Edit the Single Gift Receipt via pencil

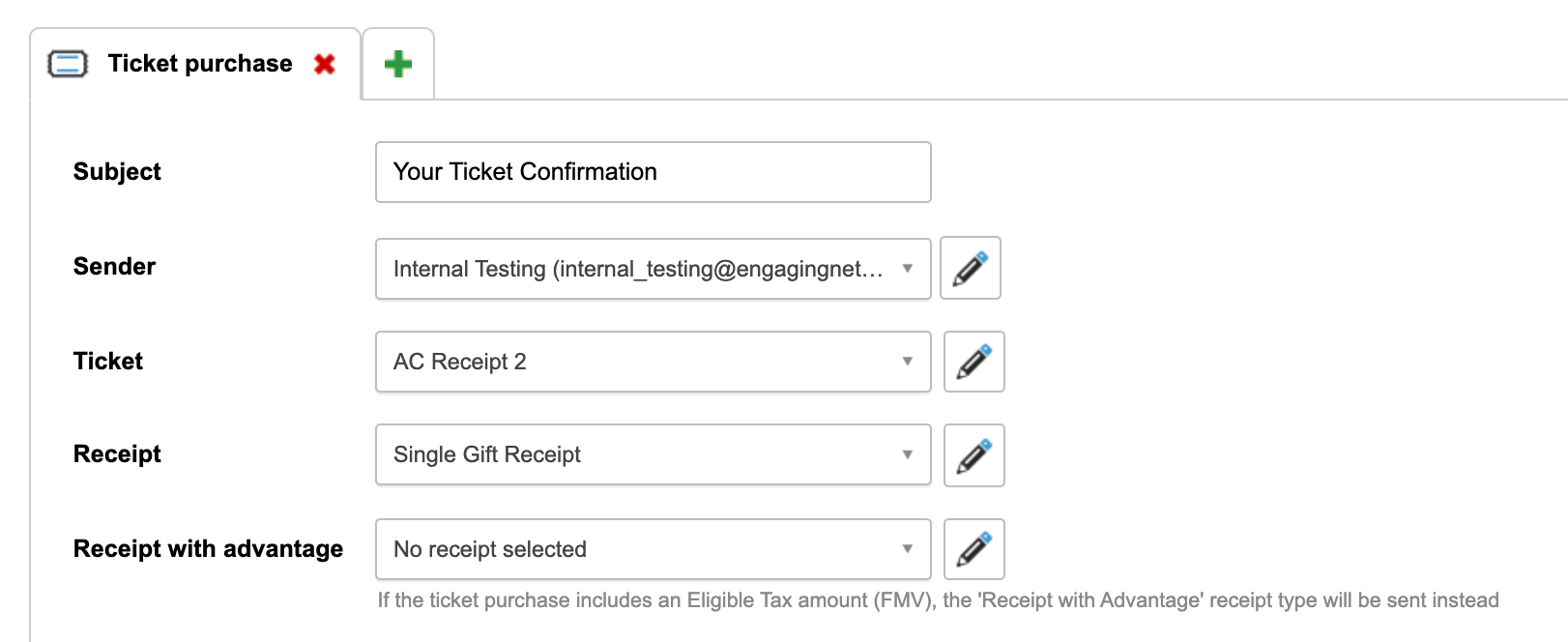point(974,455)
